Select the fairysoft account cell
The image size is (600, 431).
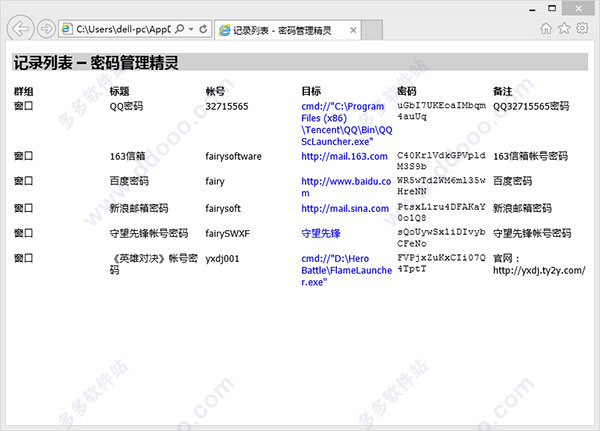point(223,208)
